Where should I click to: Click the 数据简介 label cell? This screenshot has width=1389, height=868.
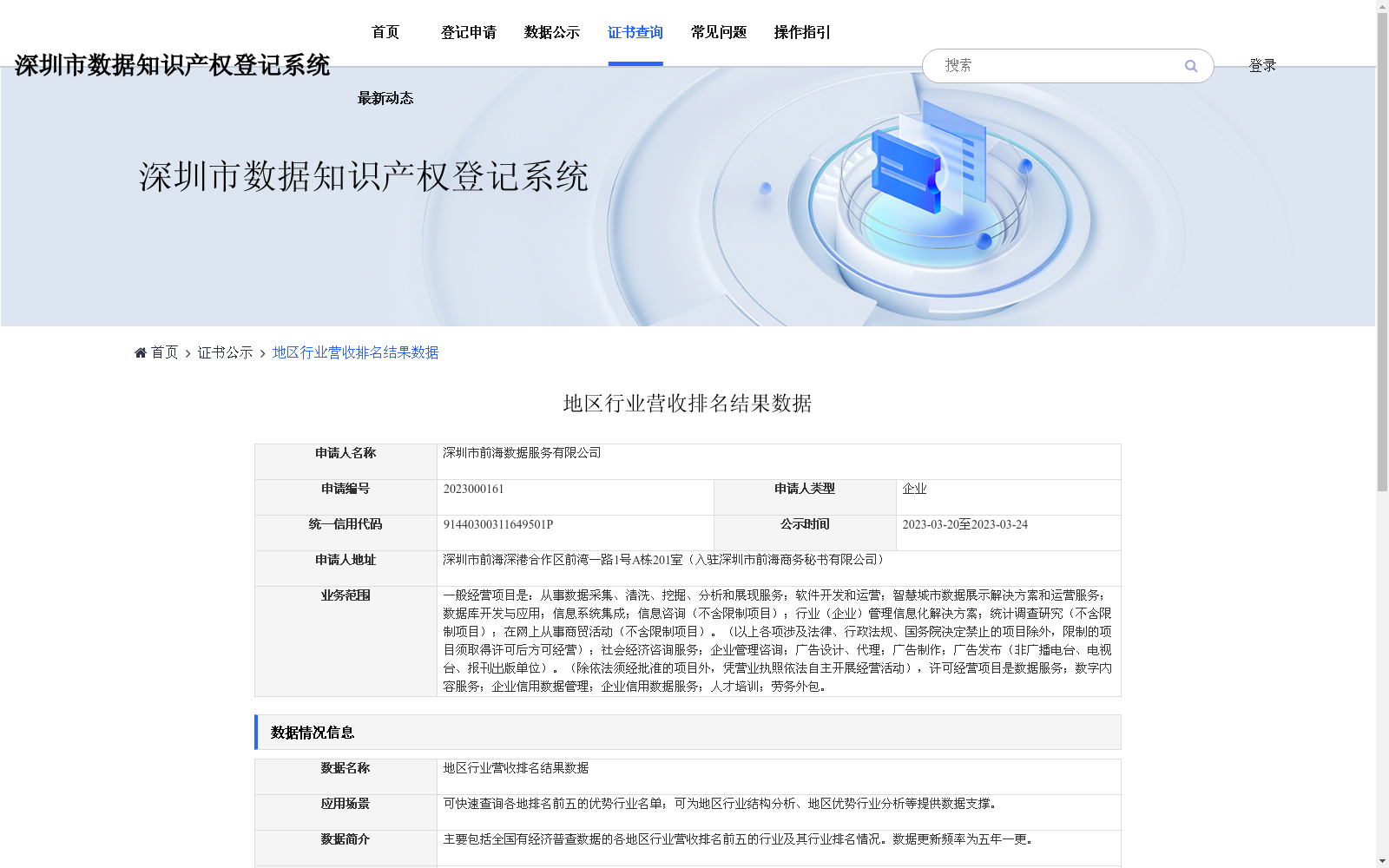click(x=346, y=848)
